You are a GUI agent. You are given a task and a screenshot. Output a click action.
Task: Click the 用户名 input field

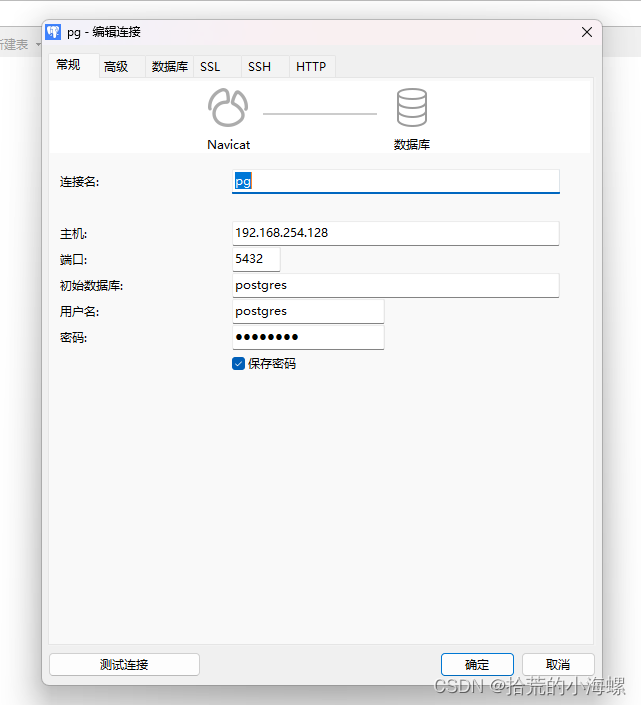tap(308, 312)
